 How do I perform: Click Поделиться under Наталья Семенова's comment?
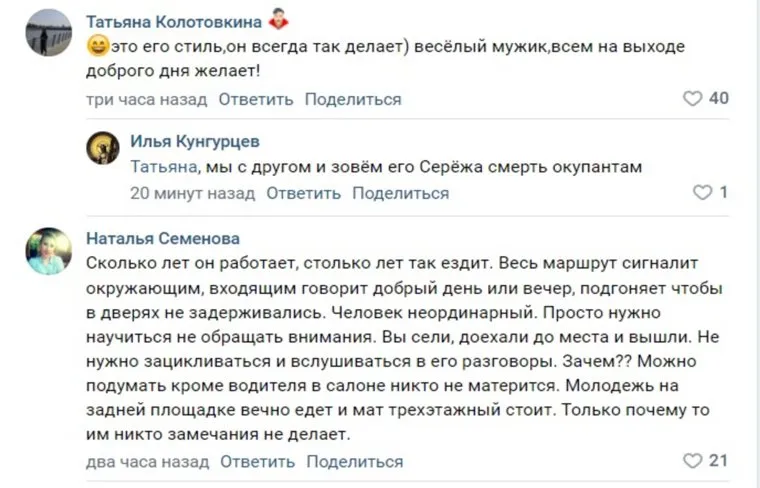click(x=355, y=461)
